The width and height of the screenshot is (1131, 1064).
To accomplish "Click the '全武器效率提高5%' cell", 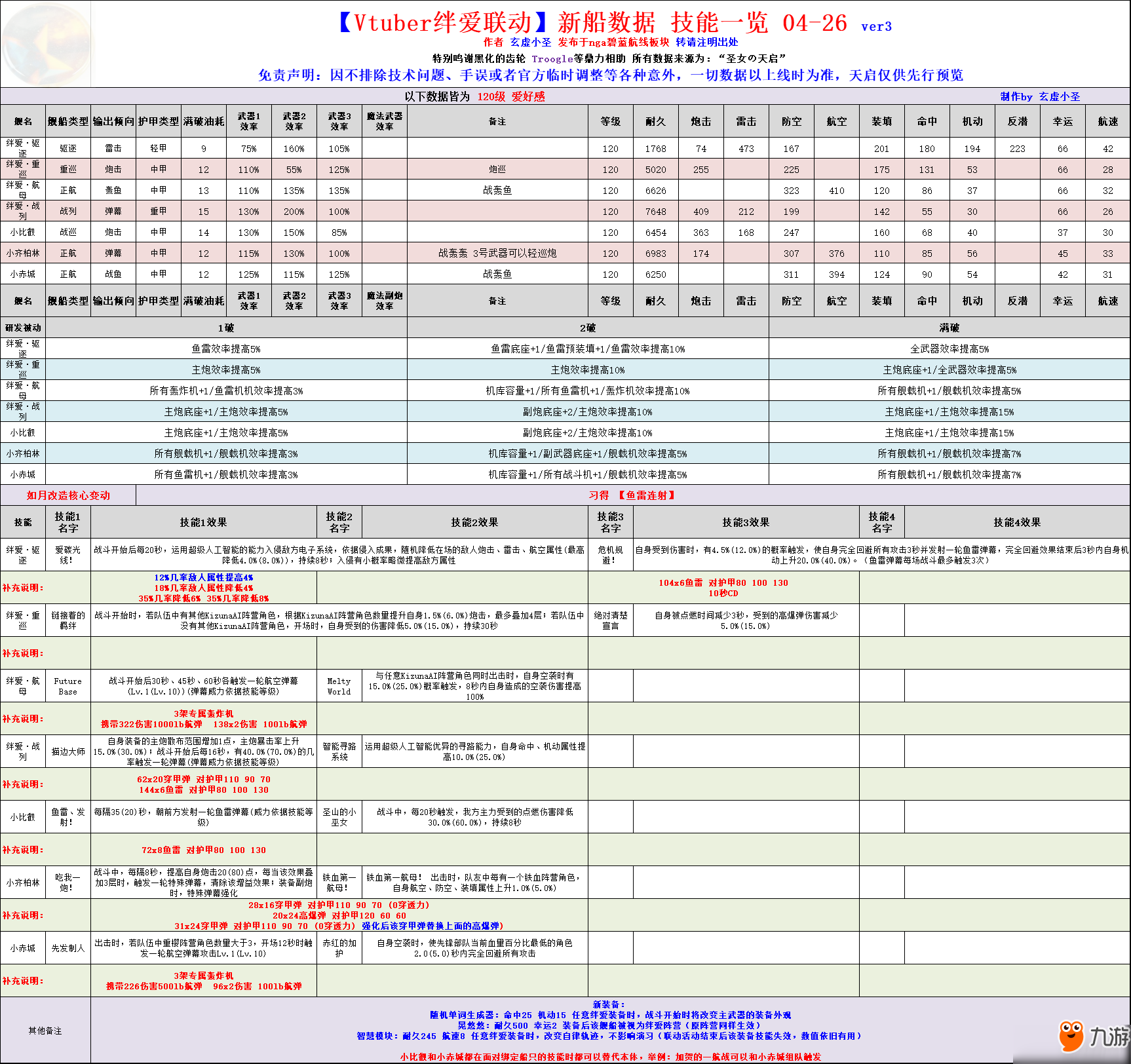I will pyautogui.click(x=949, y=349).
